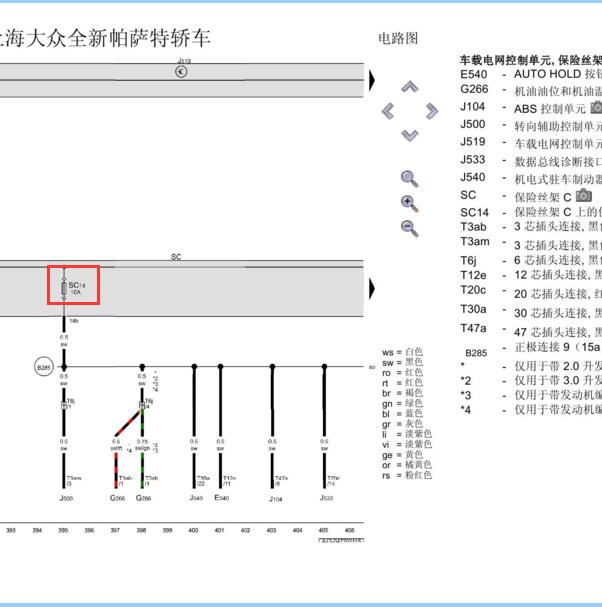Select the E540 label below the diagram wires

point(221,497)
